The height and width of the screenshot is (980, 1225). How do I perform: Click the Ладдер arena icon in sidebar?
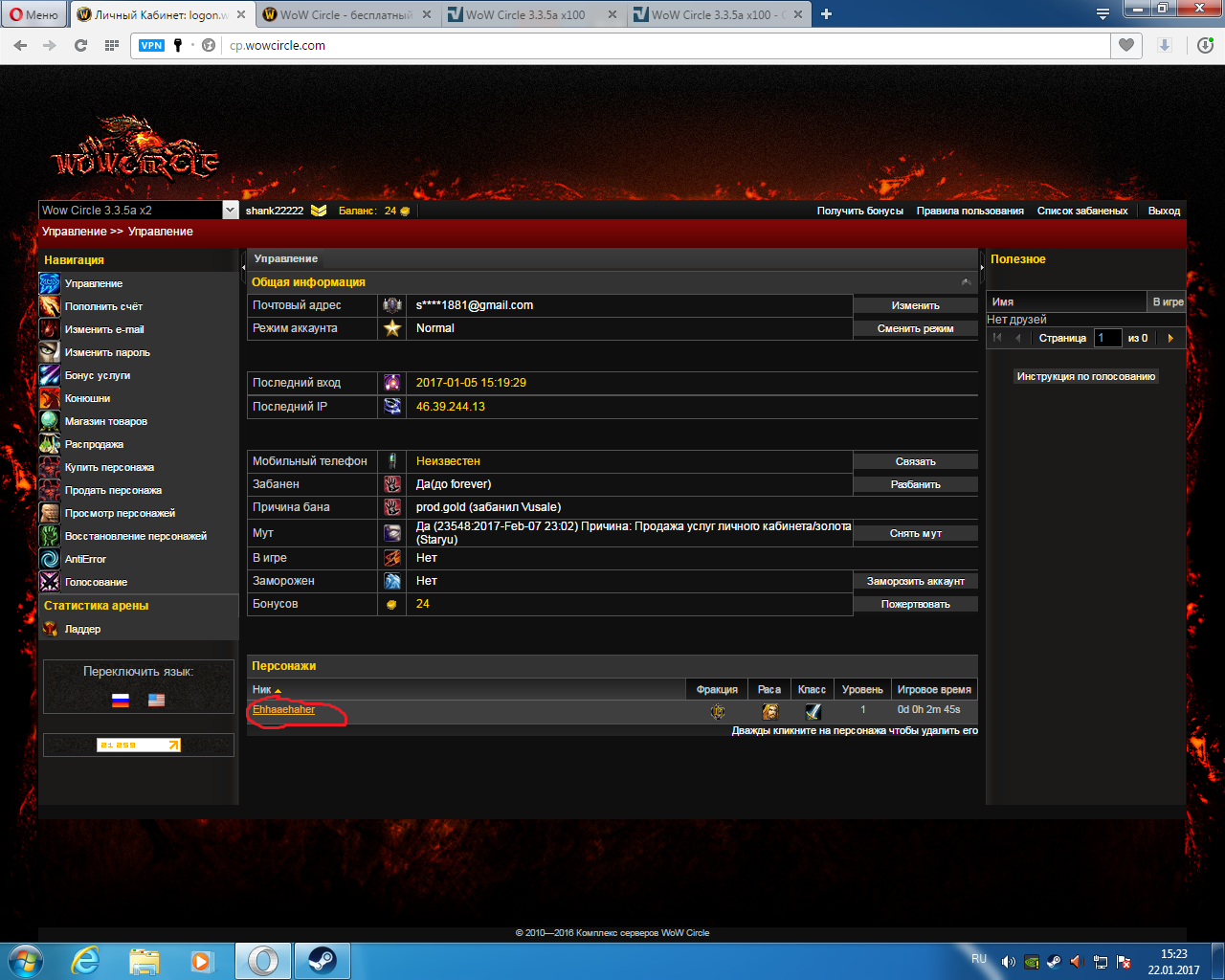point(50,629)
